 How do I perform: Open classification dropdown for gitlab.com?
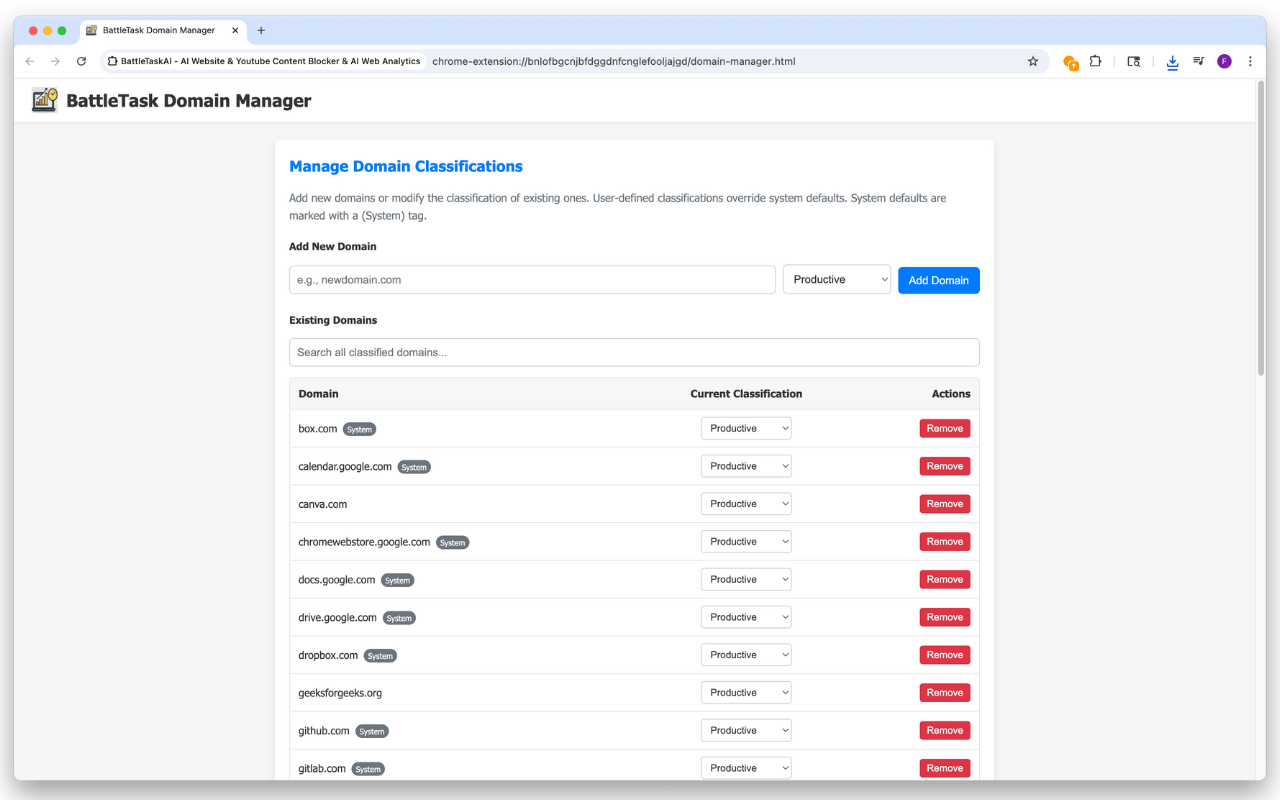coord(746,768)
